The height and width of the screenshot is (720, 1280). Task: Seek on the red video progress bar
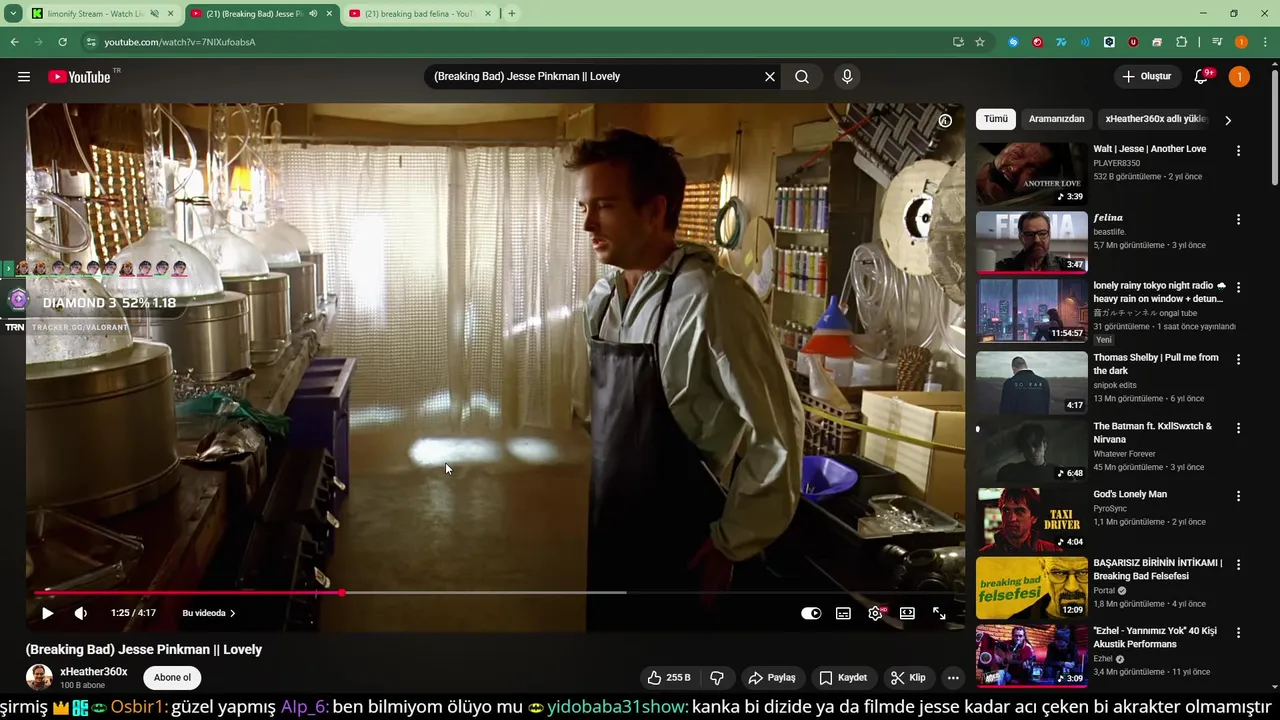click(495, 593)
